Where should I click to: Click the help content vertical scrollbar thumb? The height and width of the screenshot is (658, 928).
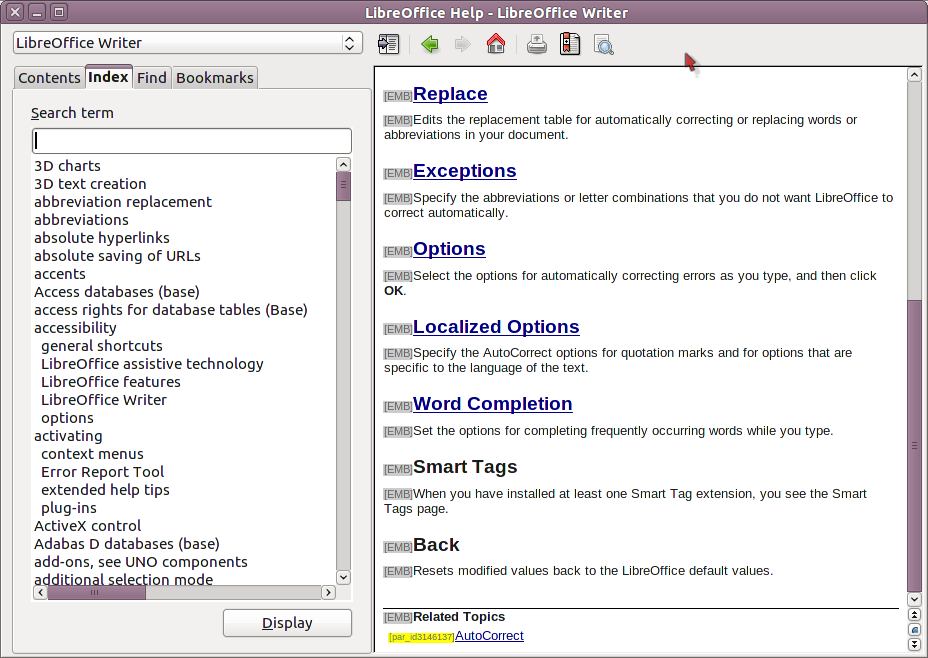point(914,446)
